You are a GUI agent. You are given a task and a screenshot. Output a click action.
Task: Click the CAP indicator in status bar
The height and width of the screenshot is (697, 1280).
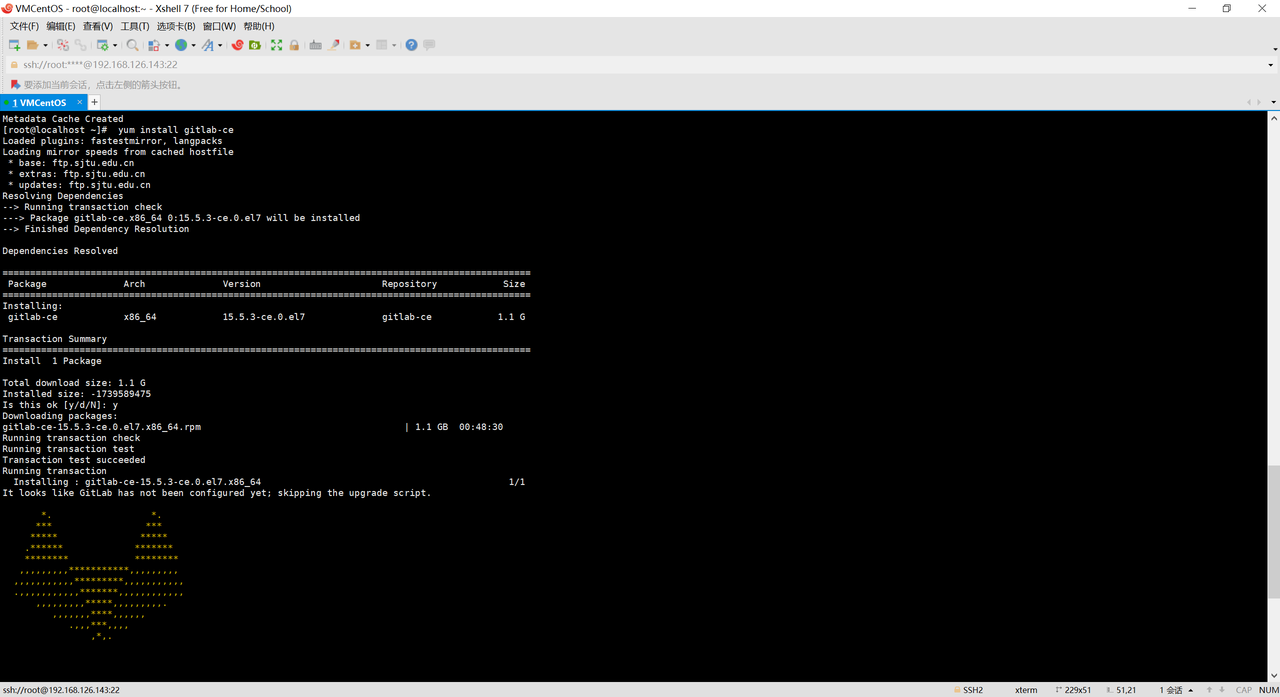(x=1244, y=690)
